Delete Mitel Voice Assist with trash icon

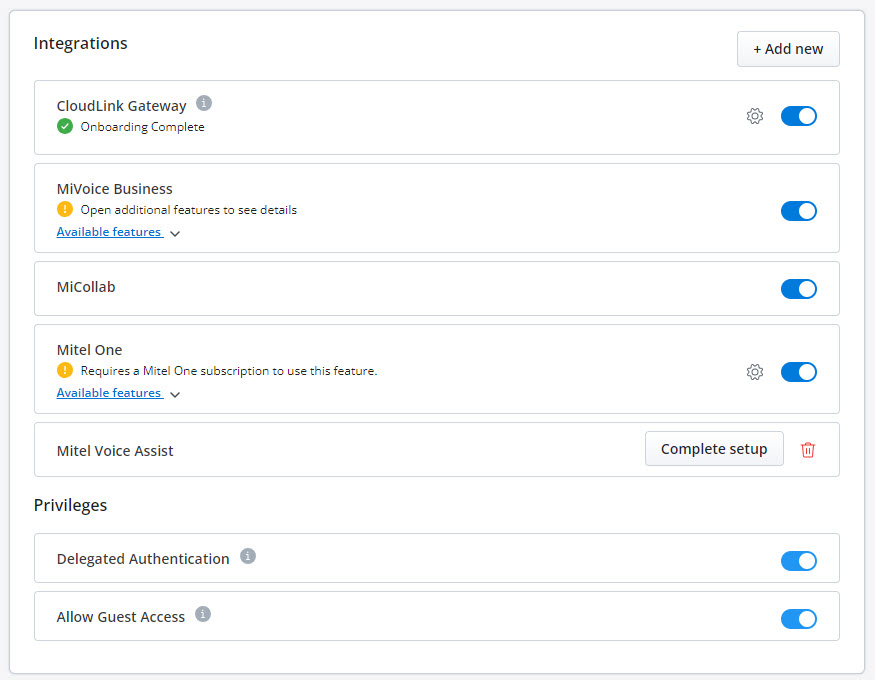pos(807,450)
